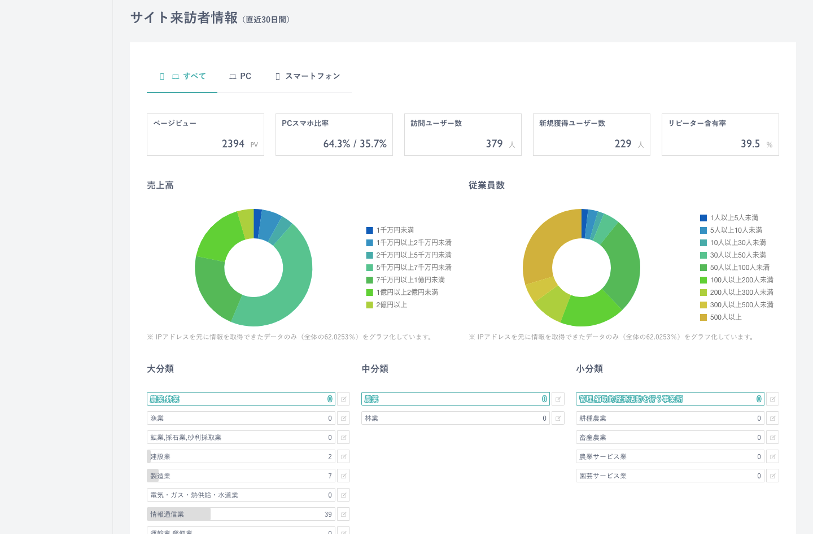Select the 製造業 row in 大分類

pos(240,476)
